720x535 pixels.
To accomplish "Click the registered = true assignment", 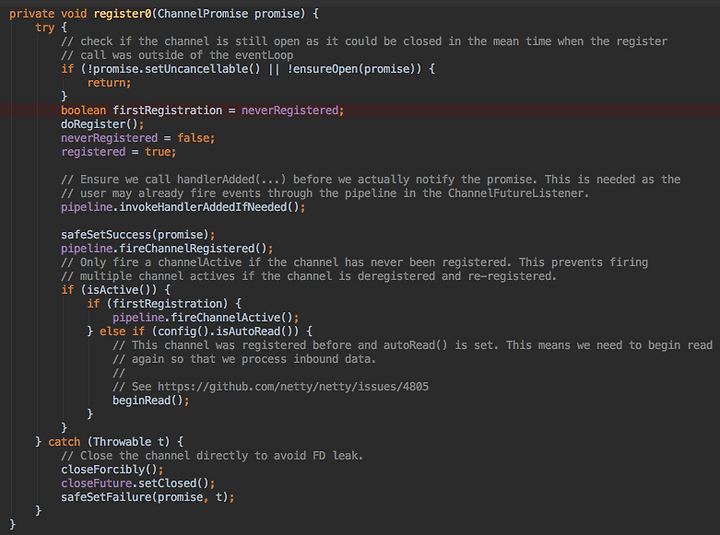I will click(118, 152).
